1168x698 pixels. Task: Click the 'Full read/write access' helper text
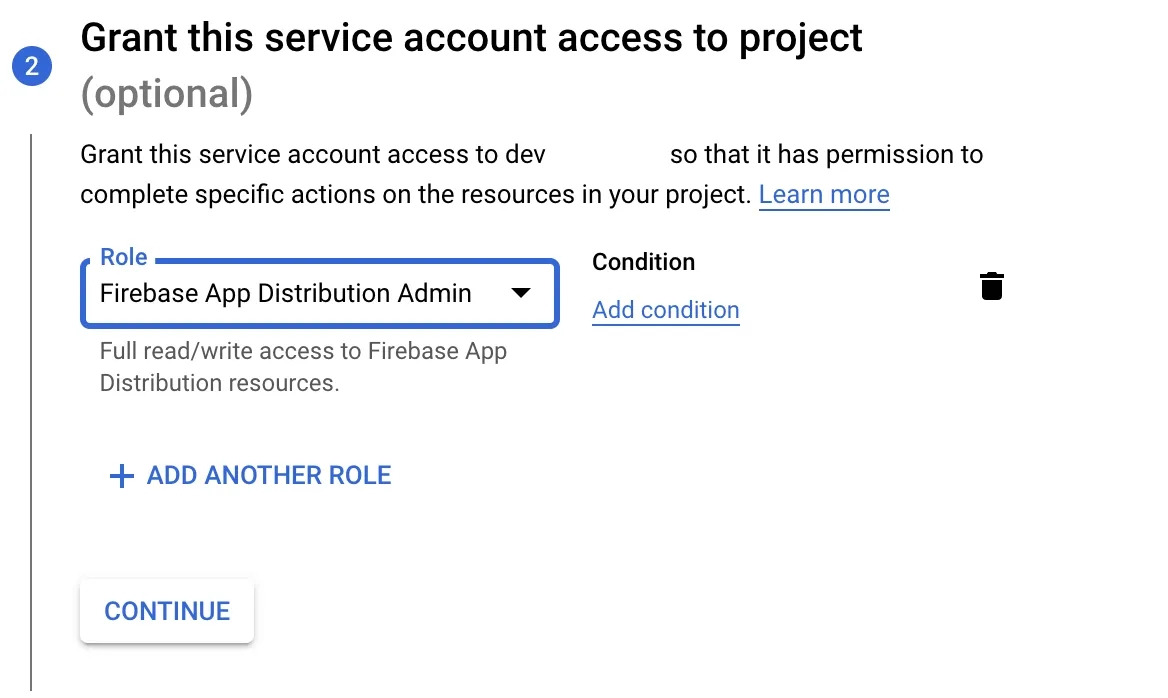(303, 351)
